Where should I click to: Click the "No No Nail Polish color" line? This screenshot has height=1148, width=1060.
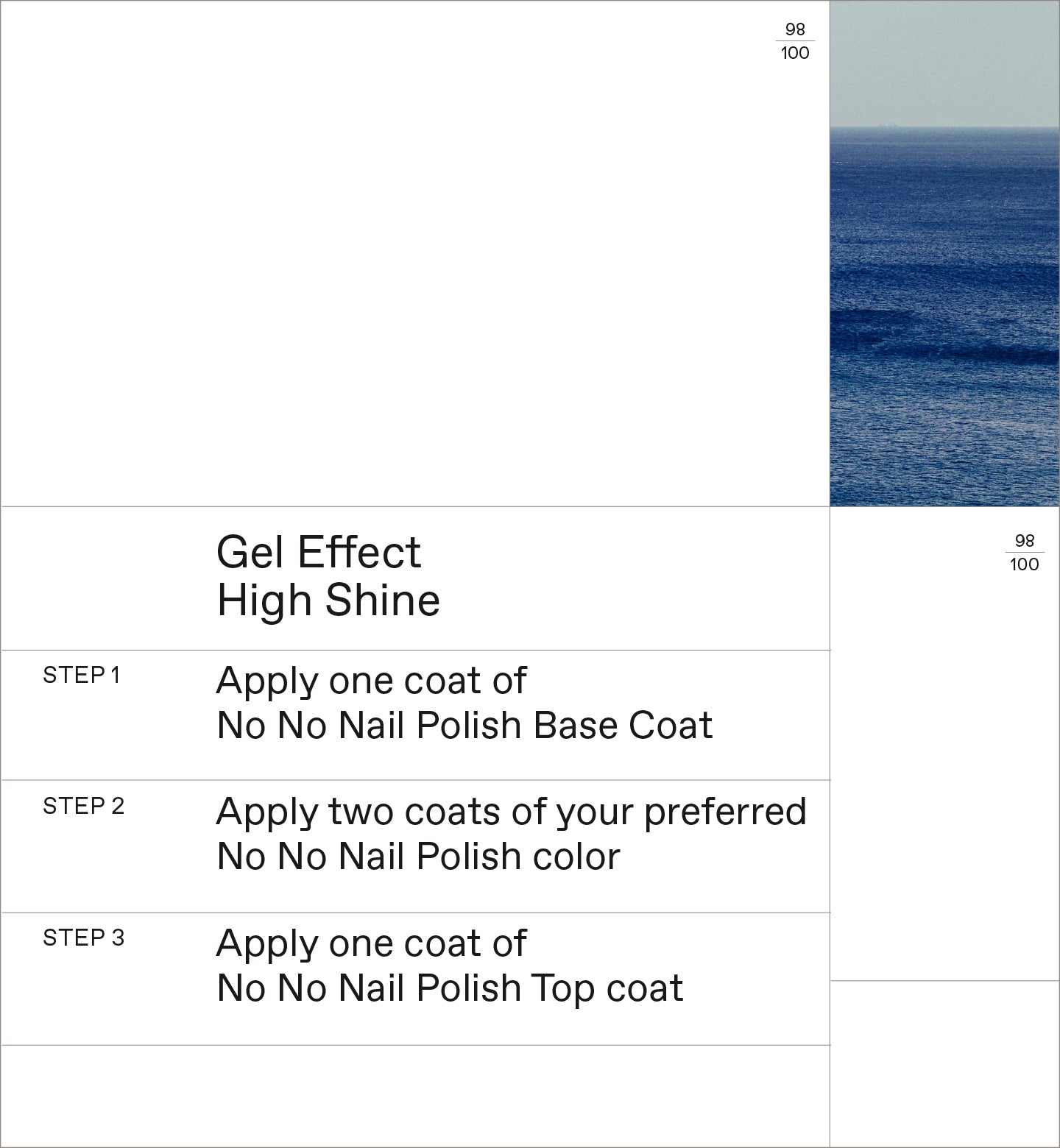click(418, 857)
